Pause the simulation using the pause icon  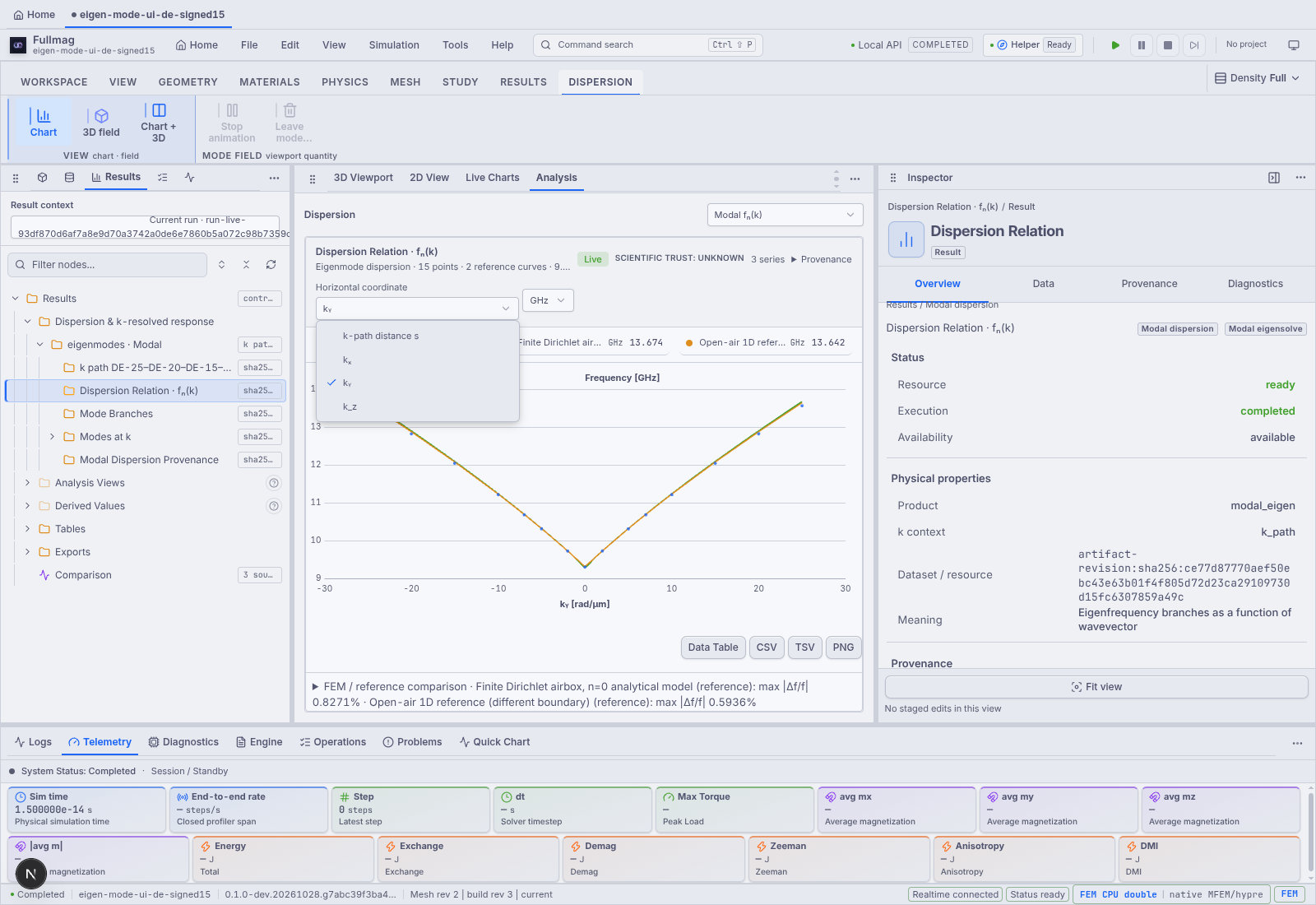point(1142,45)
